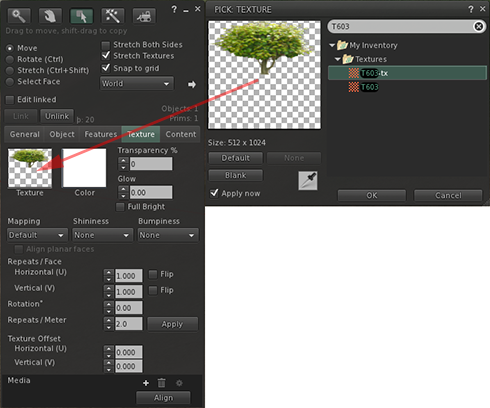Choose the Stretch (Ctrl+Shift) radio option

pos(10,71)
